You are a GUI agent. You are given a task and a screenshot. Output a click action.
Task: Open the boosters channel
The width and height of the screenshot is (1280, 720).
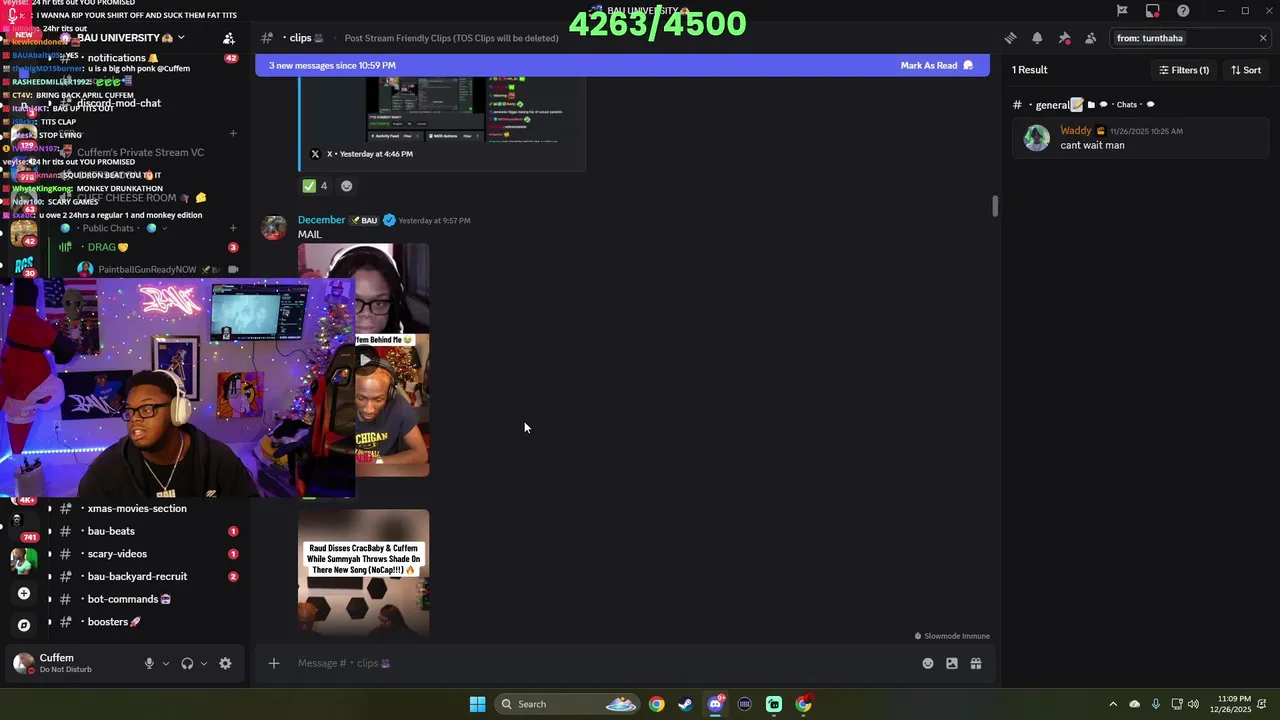pos(114,622)
